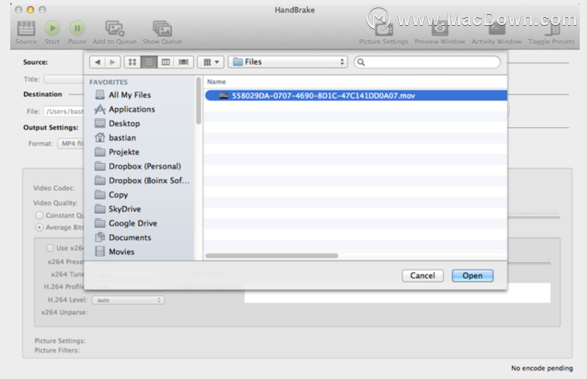Open the Files folder path popup
The image size is (587, 379).
point(288,62)
